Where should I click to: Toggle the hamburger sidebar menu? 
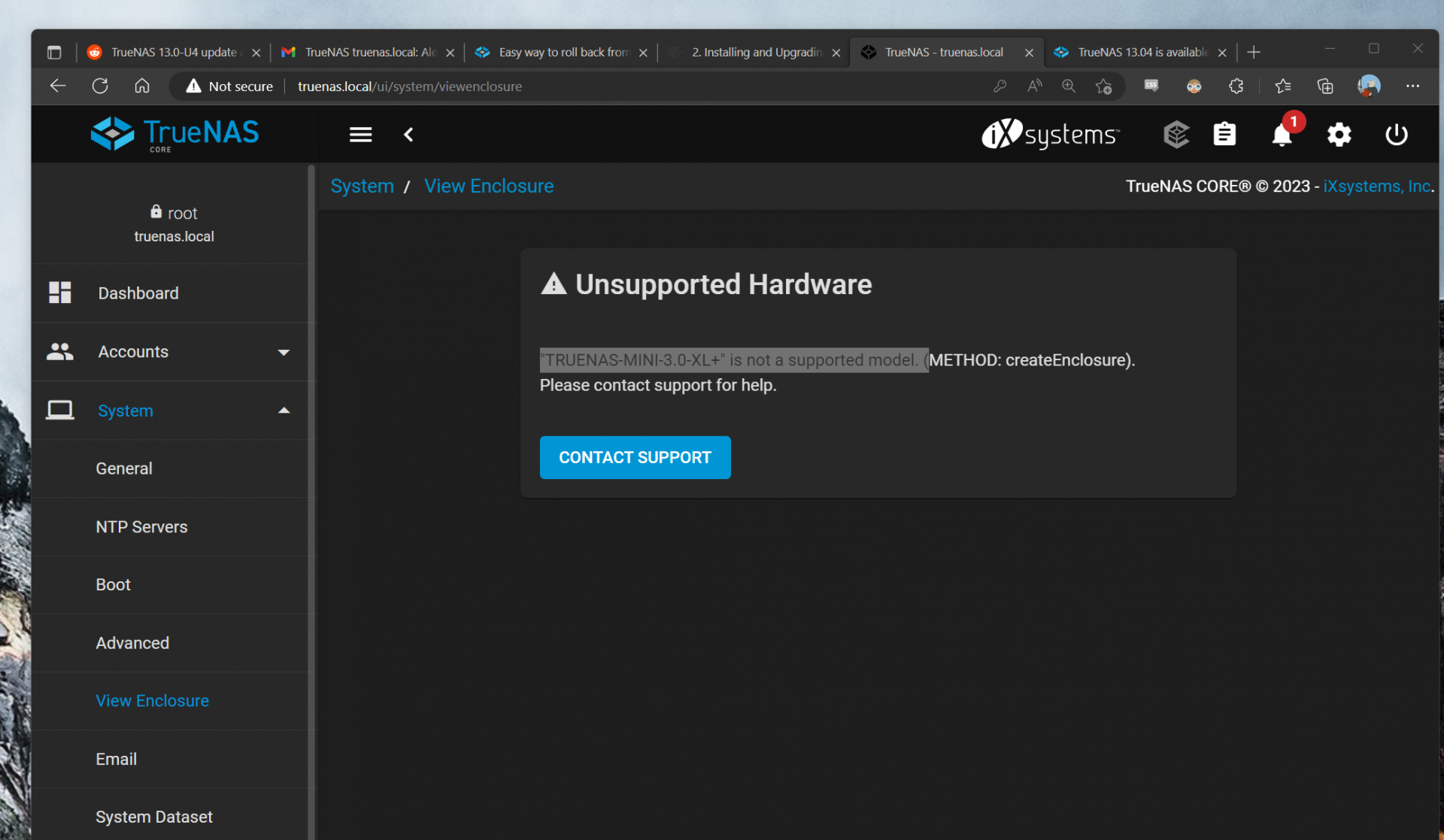click(360, 135)
